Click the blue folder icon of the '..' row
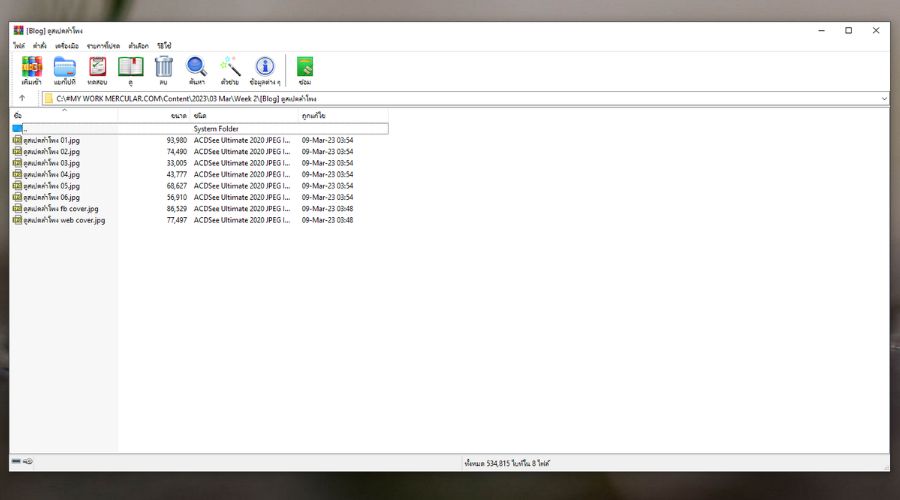This screenshot has height=500, width=900. point(17,129)
